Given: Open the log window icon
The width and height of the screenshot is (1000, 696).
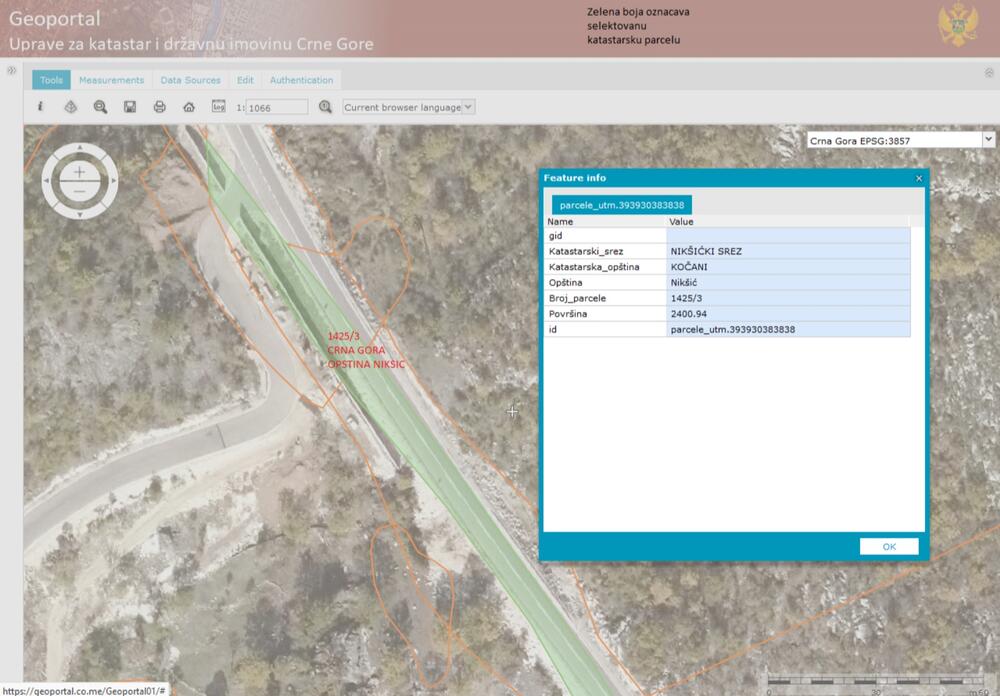Looking at the screenshot, I should click(218, 107).
